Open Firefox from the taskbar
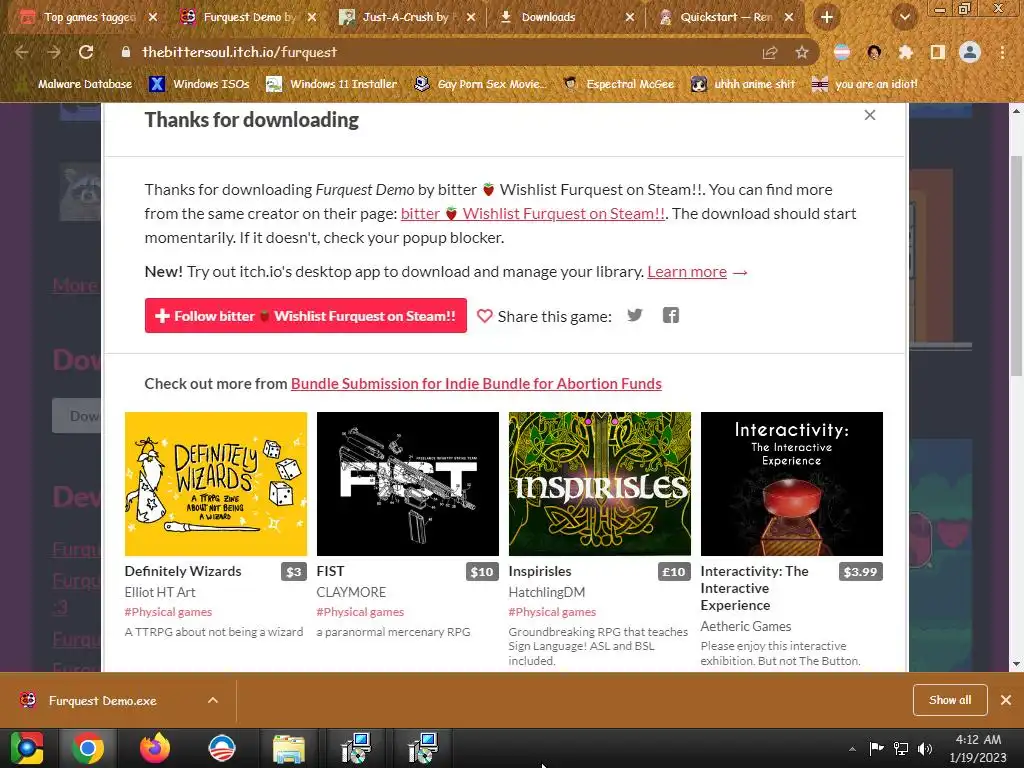 pyautogui.click(x=155, y=748)
